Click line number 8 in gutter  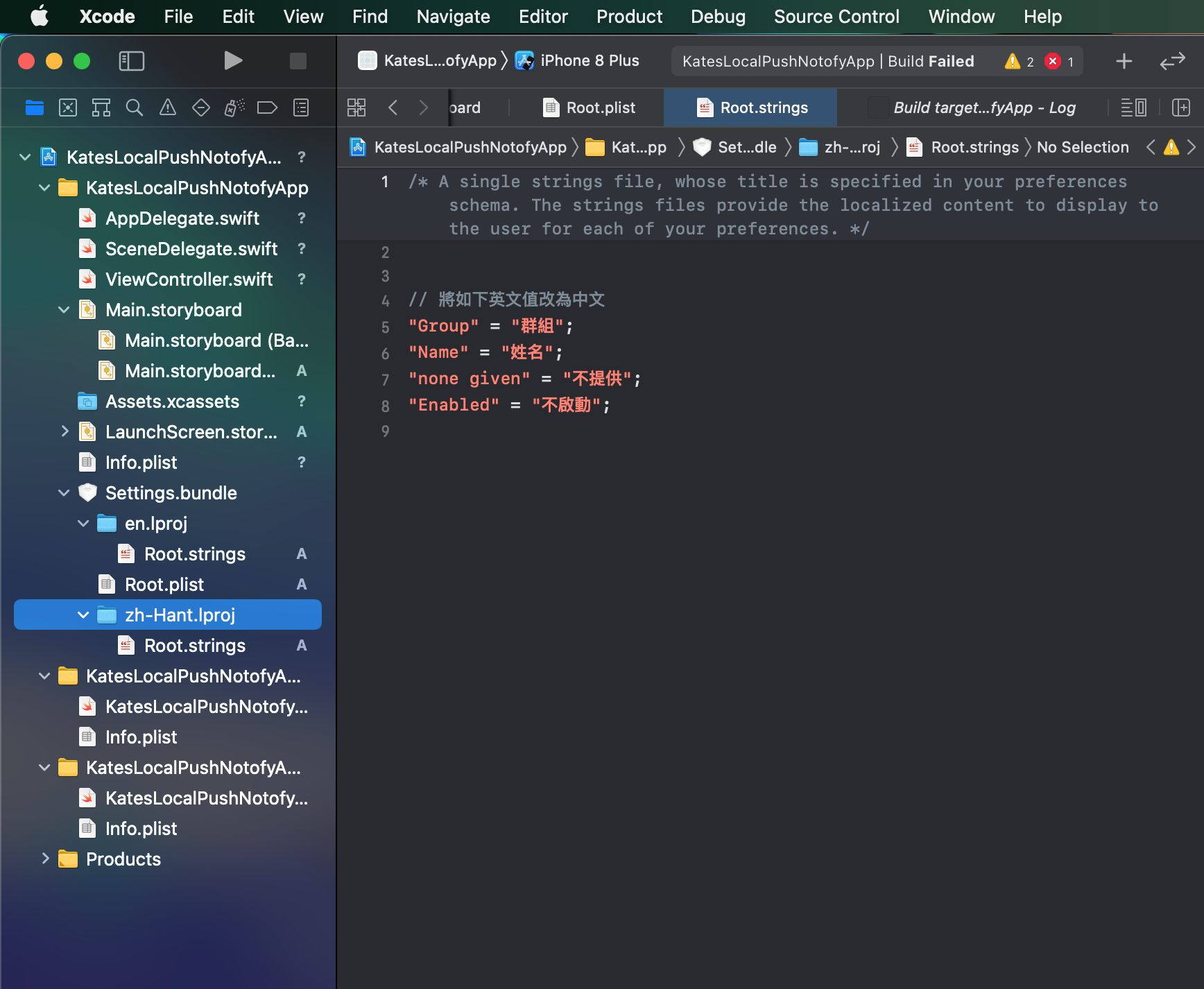tap(385, 406)
